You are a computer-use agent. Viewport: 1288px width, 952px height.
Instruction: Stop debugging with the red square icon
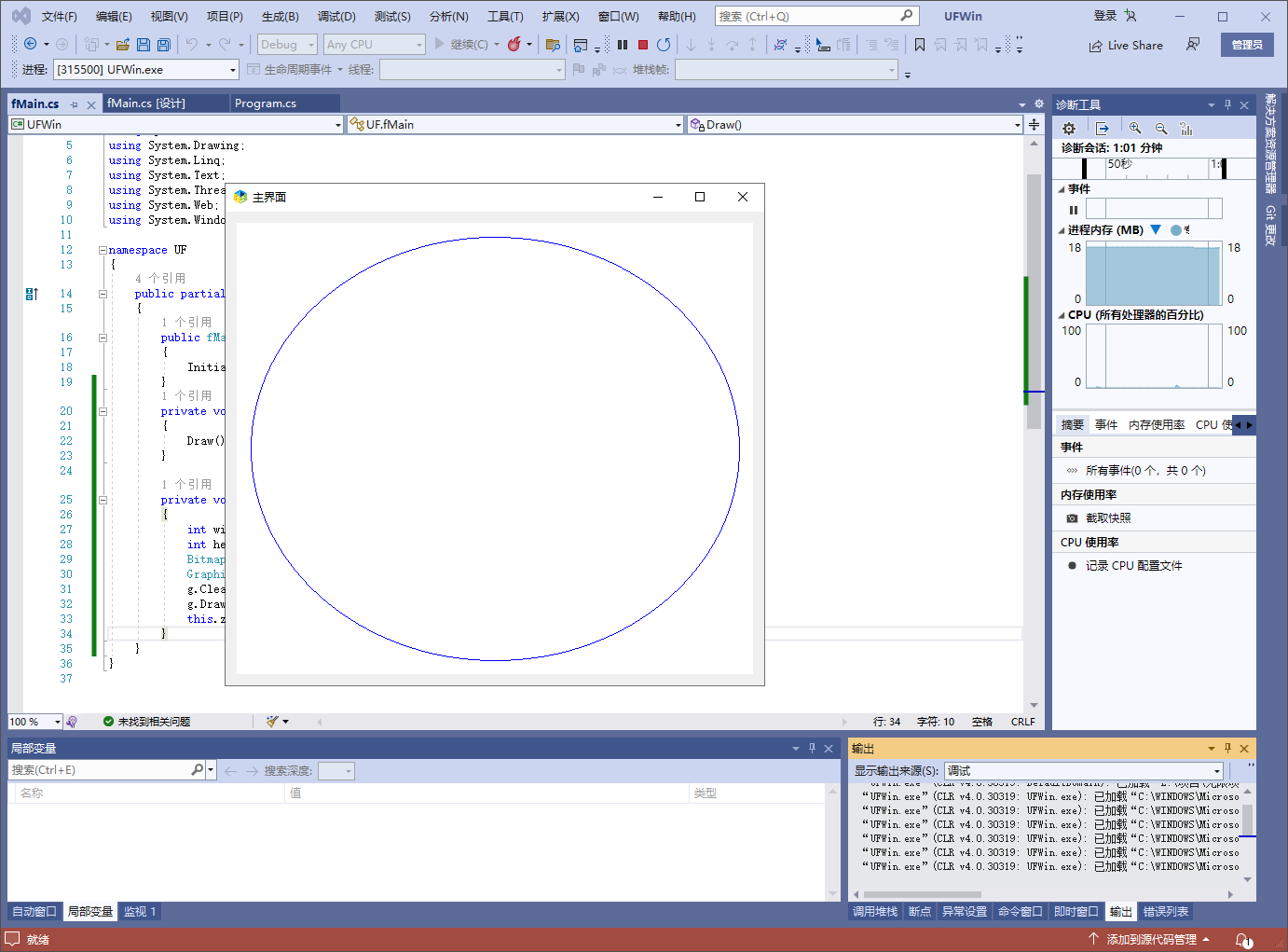(643, 44)
